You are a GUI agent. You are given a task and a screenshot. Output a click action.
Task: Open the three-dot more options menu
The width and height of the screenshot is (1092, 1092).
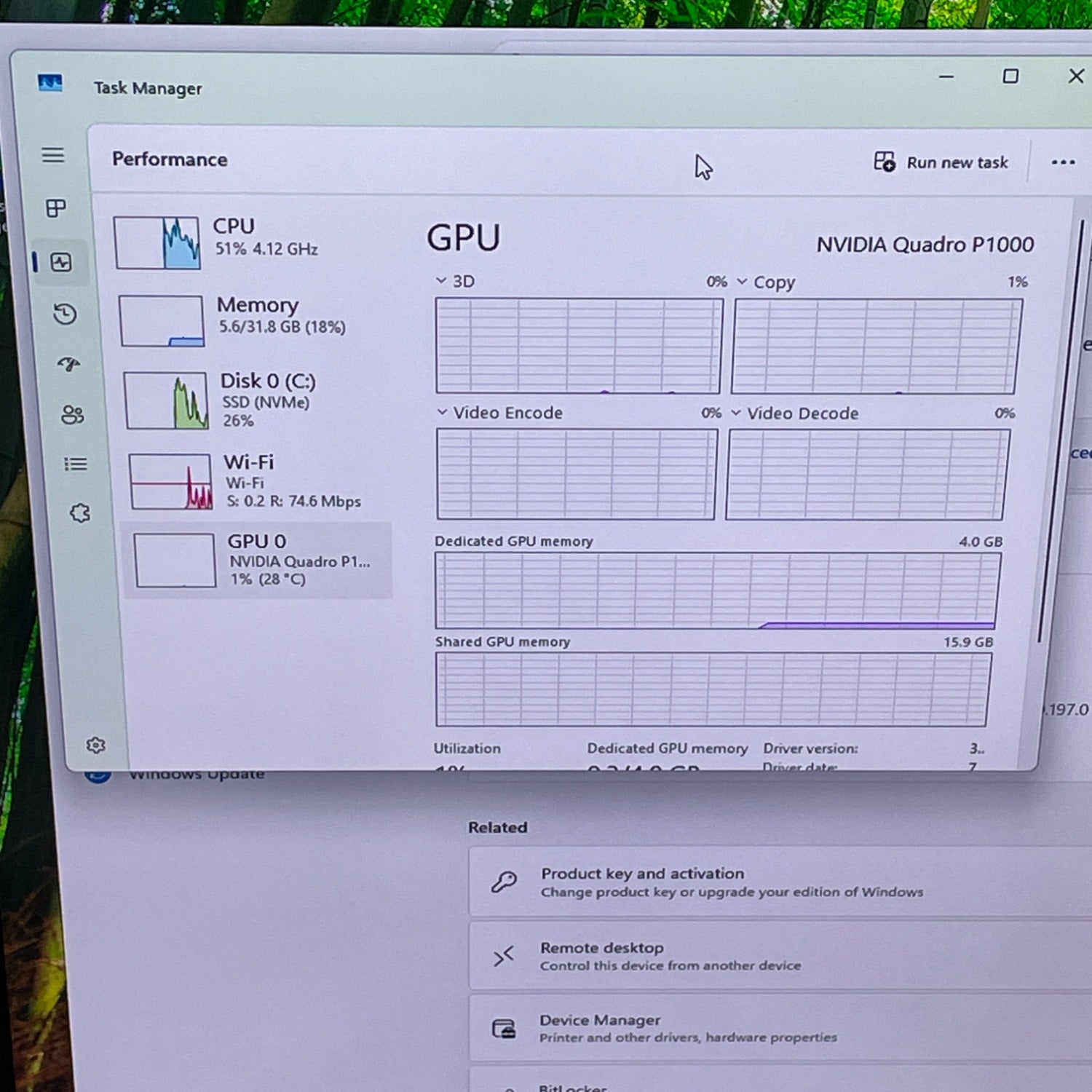(1063, 162)
